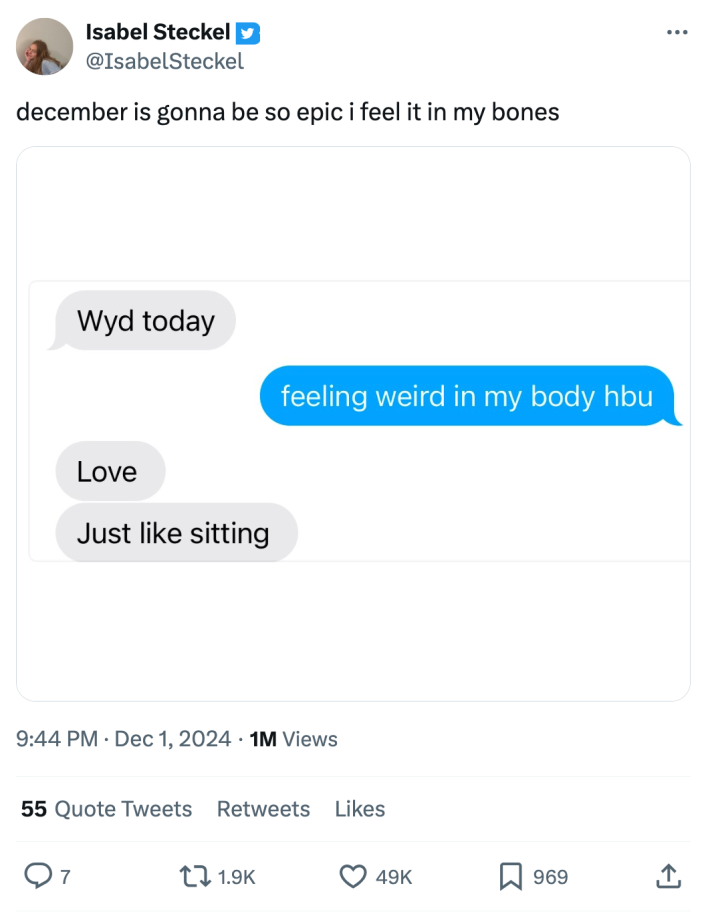
Task: Open tweet actions from the ellipsis menu
Action: (677, 32)
